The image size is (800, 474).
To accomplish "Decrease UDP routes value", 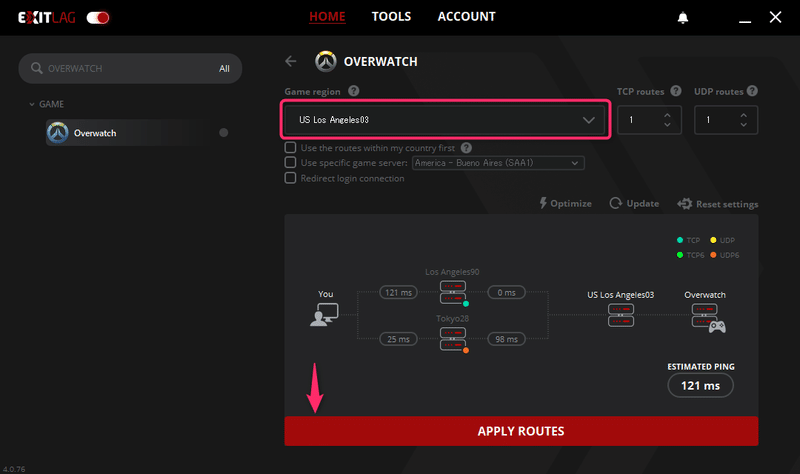I will pyautogui.click(x=744, y=124).
